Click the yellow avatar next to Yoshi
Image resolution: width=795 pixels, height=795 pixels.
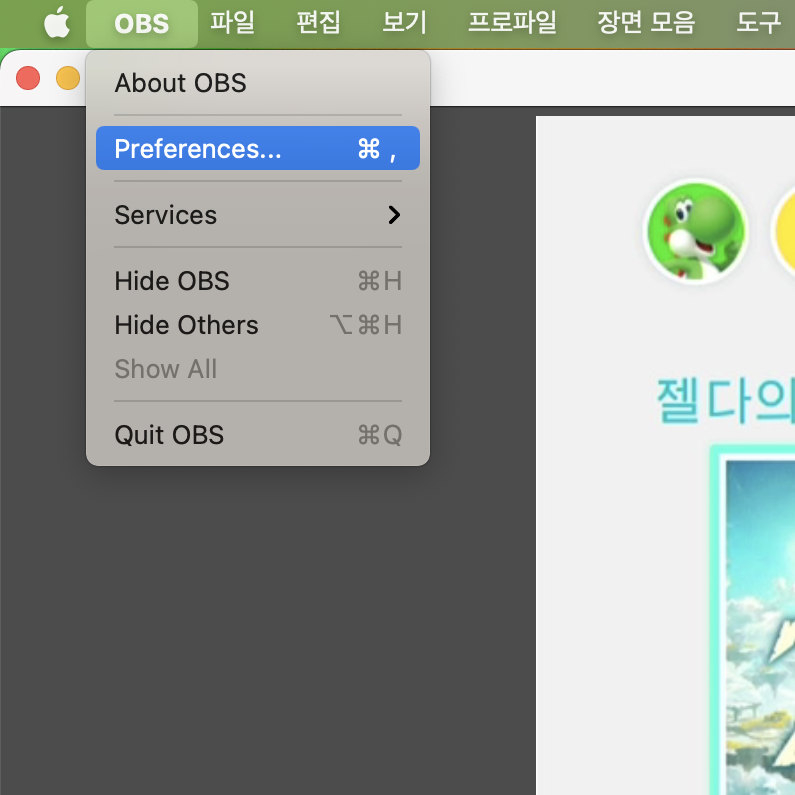click(783, 231)
